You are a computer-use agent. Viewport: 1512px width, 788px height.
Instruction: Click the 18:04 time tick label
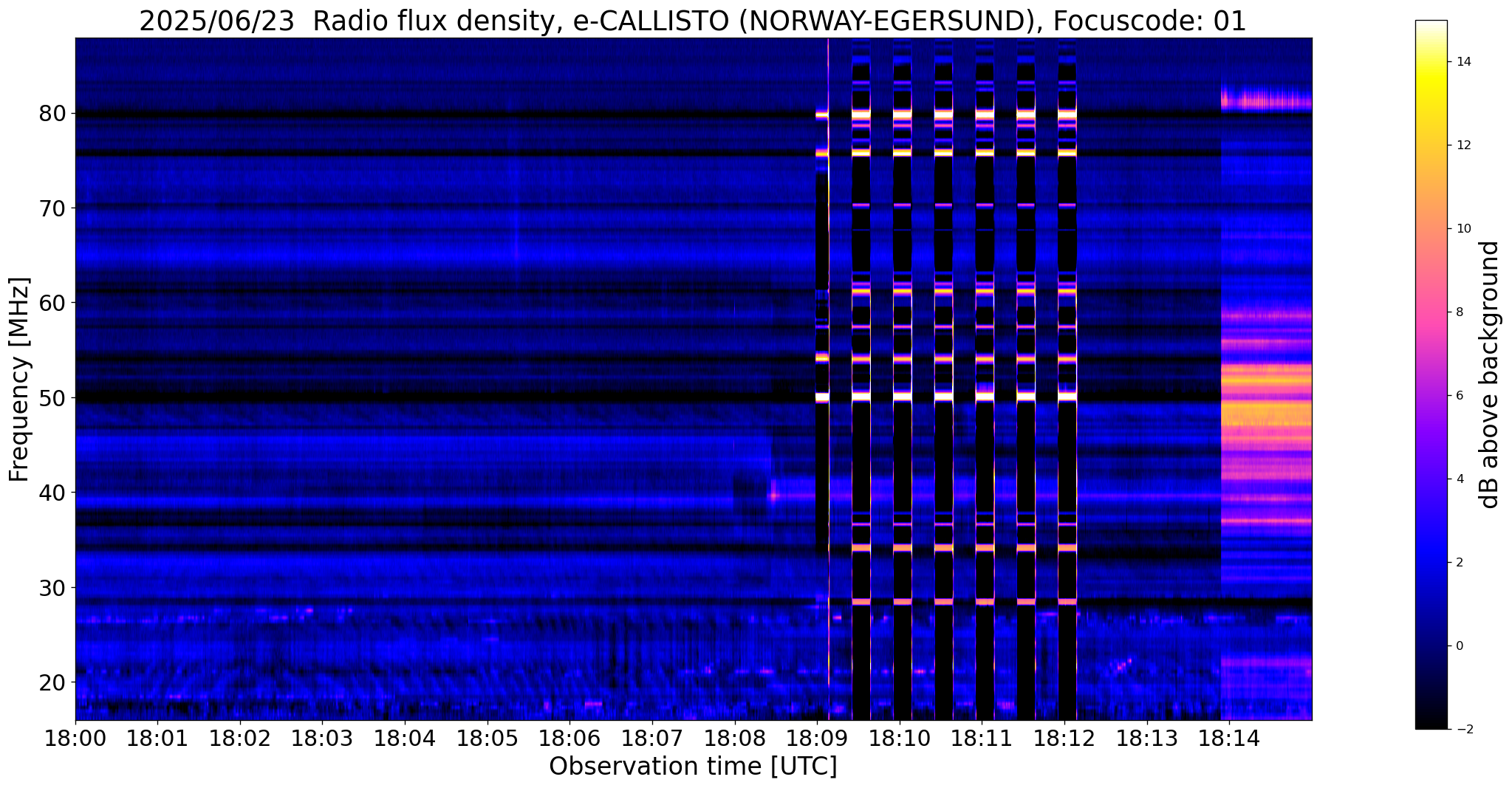405,738
